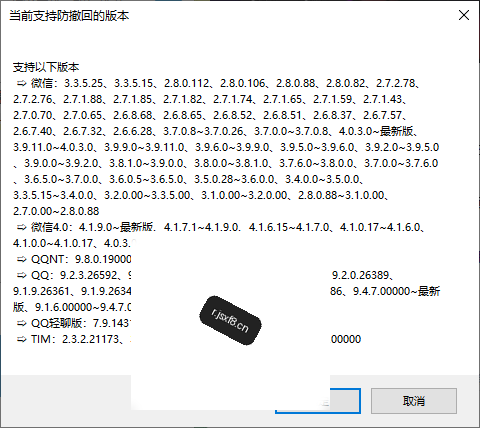This screenshot has width=480, height=428.
Task: Click TIM version 2.3.2.21173
Action: (x=90, y=339)
